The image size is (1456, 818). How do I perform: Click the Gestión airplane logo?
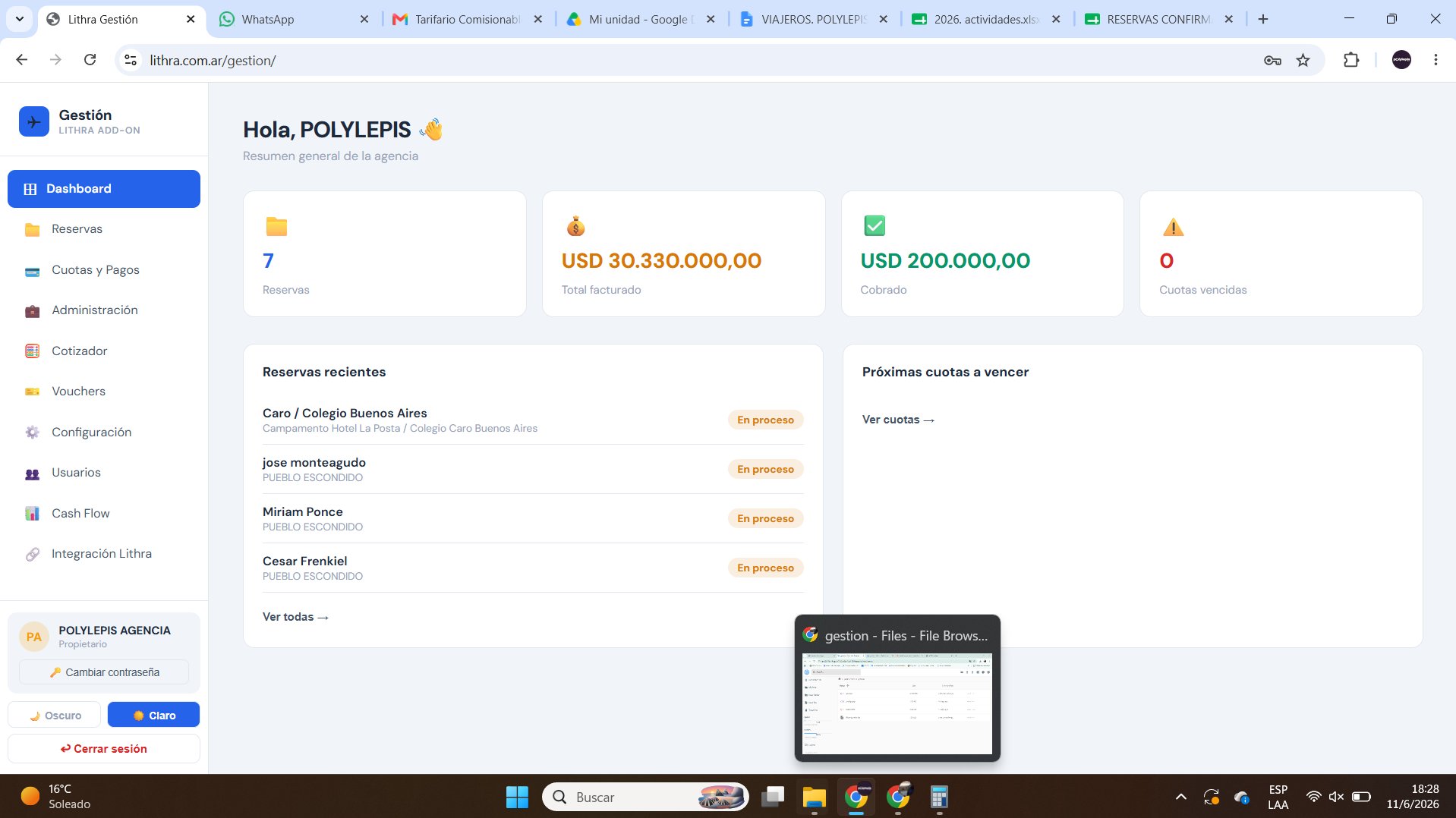34,121
